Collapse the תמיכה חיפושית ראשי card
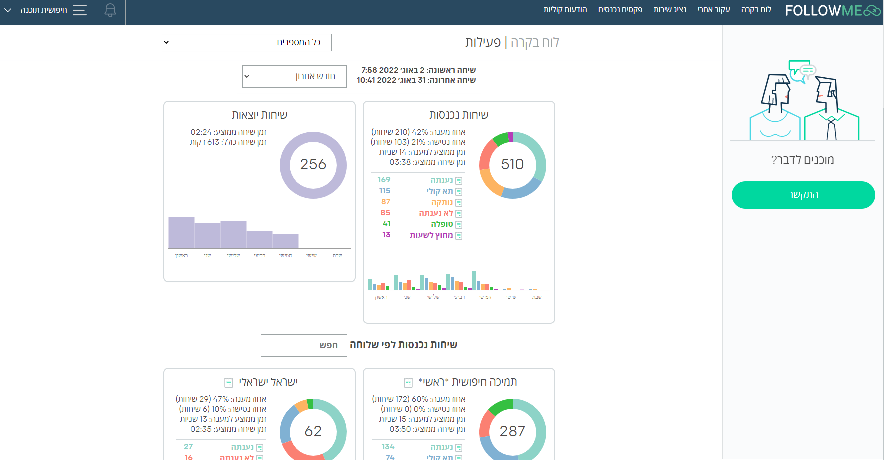Screen dimensions: 884x460 click(x=409, y=383)
